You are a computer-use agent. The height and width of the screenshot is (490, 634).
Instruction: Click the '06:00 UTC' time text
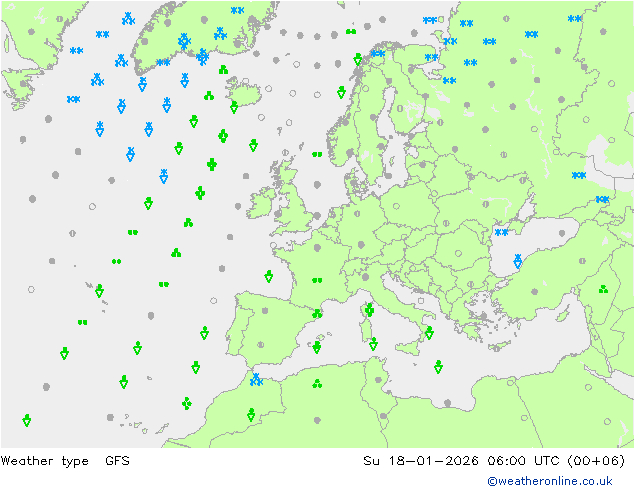coord(524,460)
